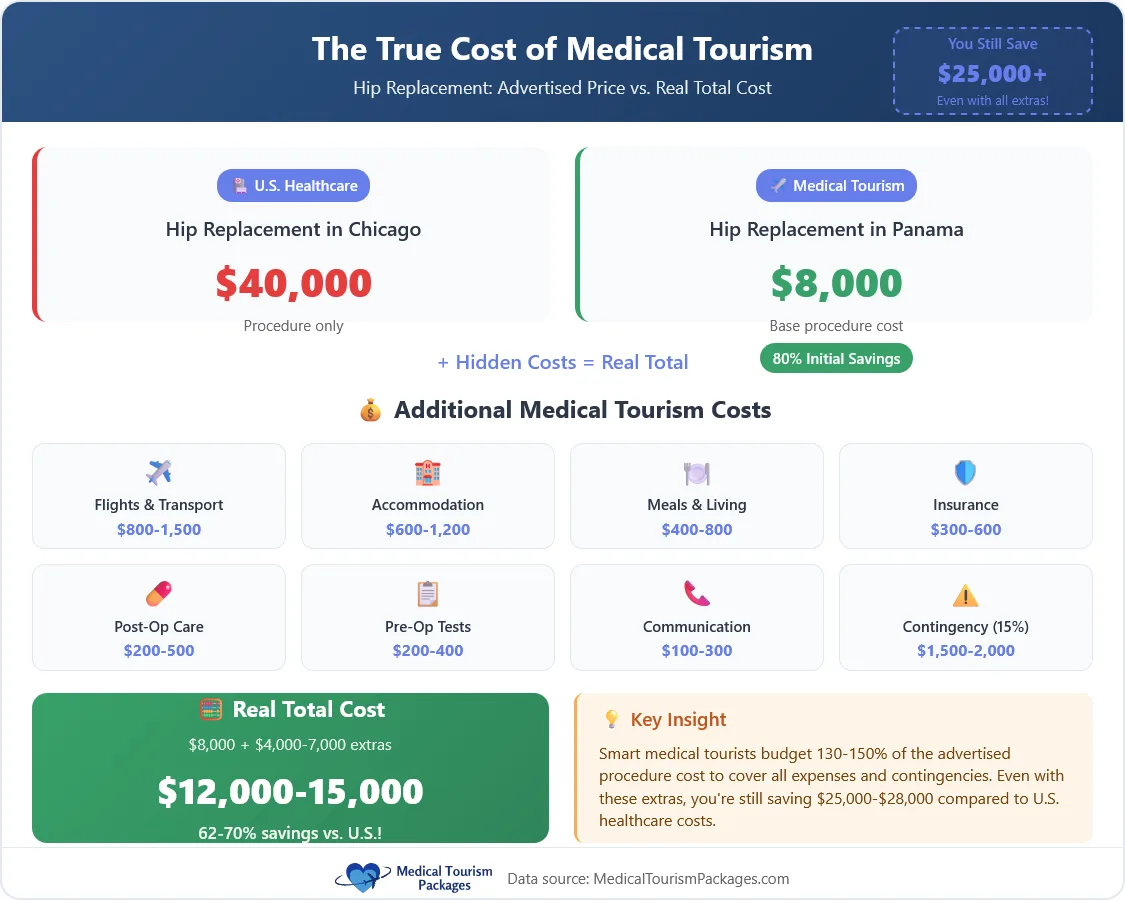Screen dimensions: 1125x900
Task: Click the $40,000 Chicago price
Action: [294, 284]
